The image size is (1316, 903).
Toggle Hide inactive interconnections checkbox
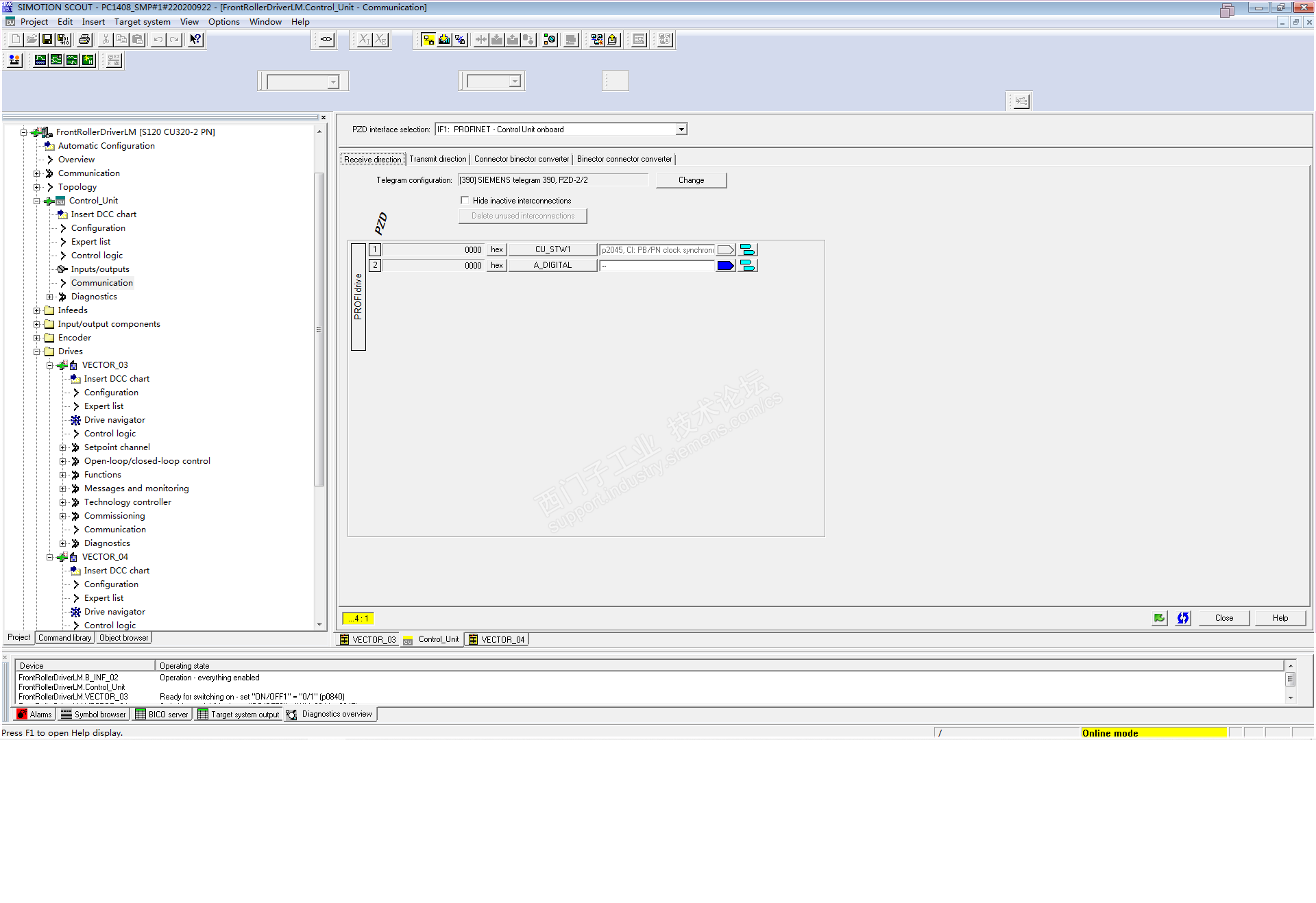[x=465, y=201]
